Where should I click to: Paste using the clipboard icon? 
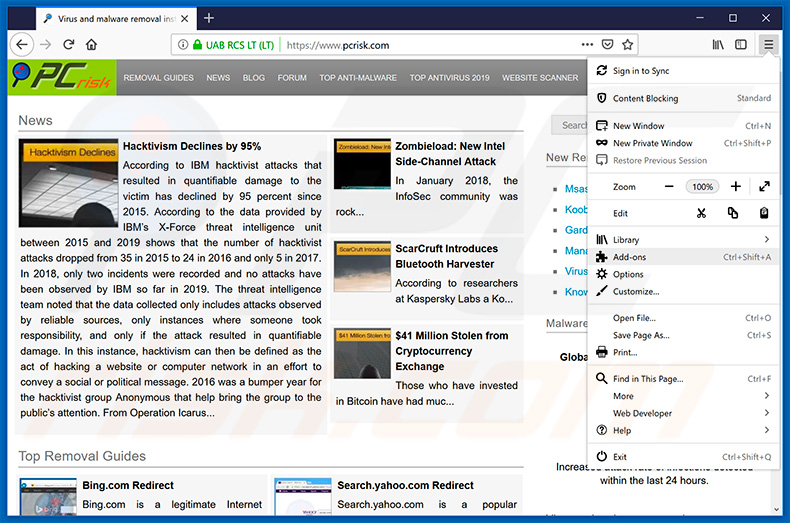coord(764,214)
